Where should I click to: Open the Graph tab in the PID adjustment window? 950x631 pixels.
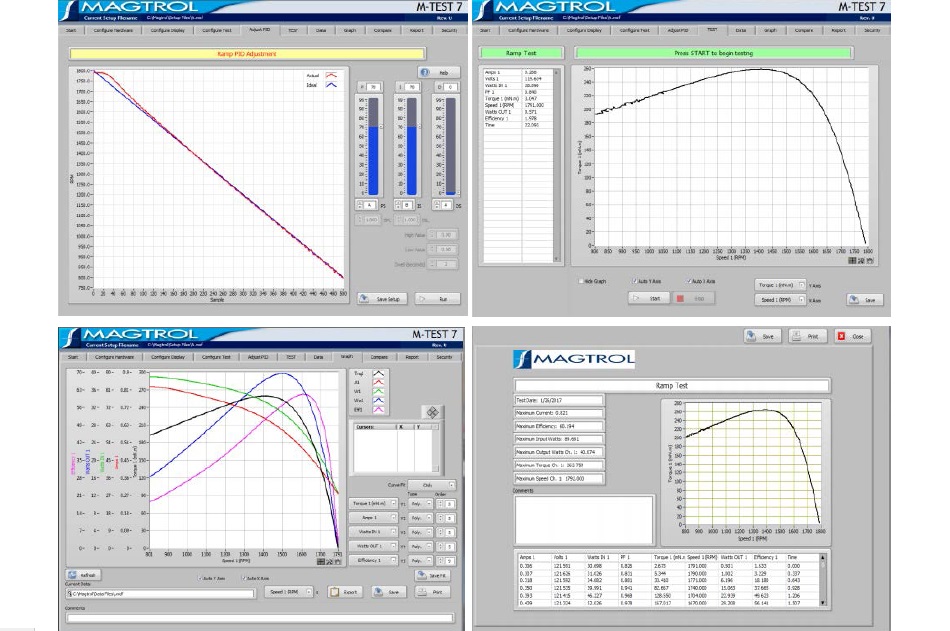(350, 30)
